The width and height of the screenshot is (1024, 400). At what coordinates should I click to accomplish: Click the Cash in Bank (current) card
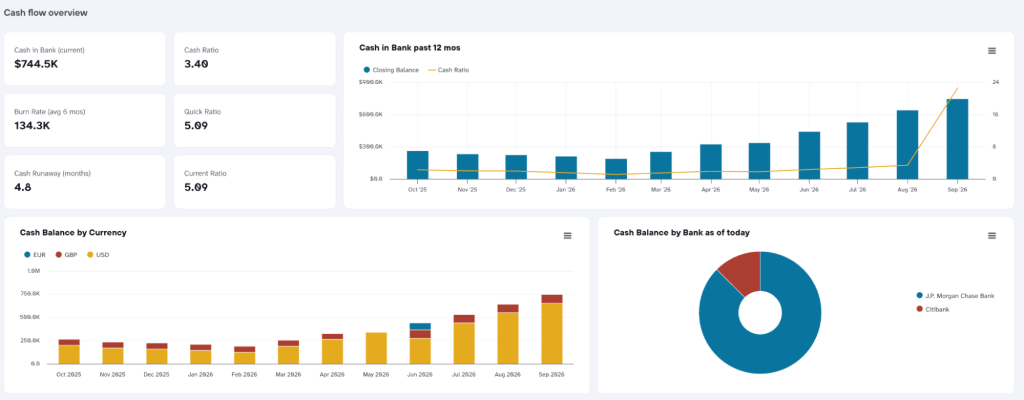point(85,58)
